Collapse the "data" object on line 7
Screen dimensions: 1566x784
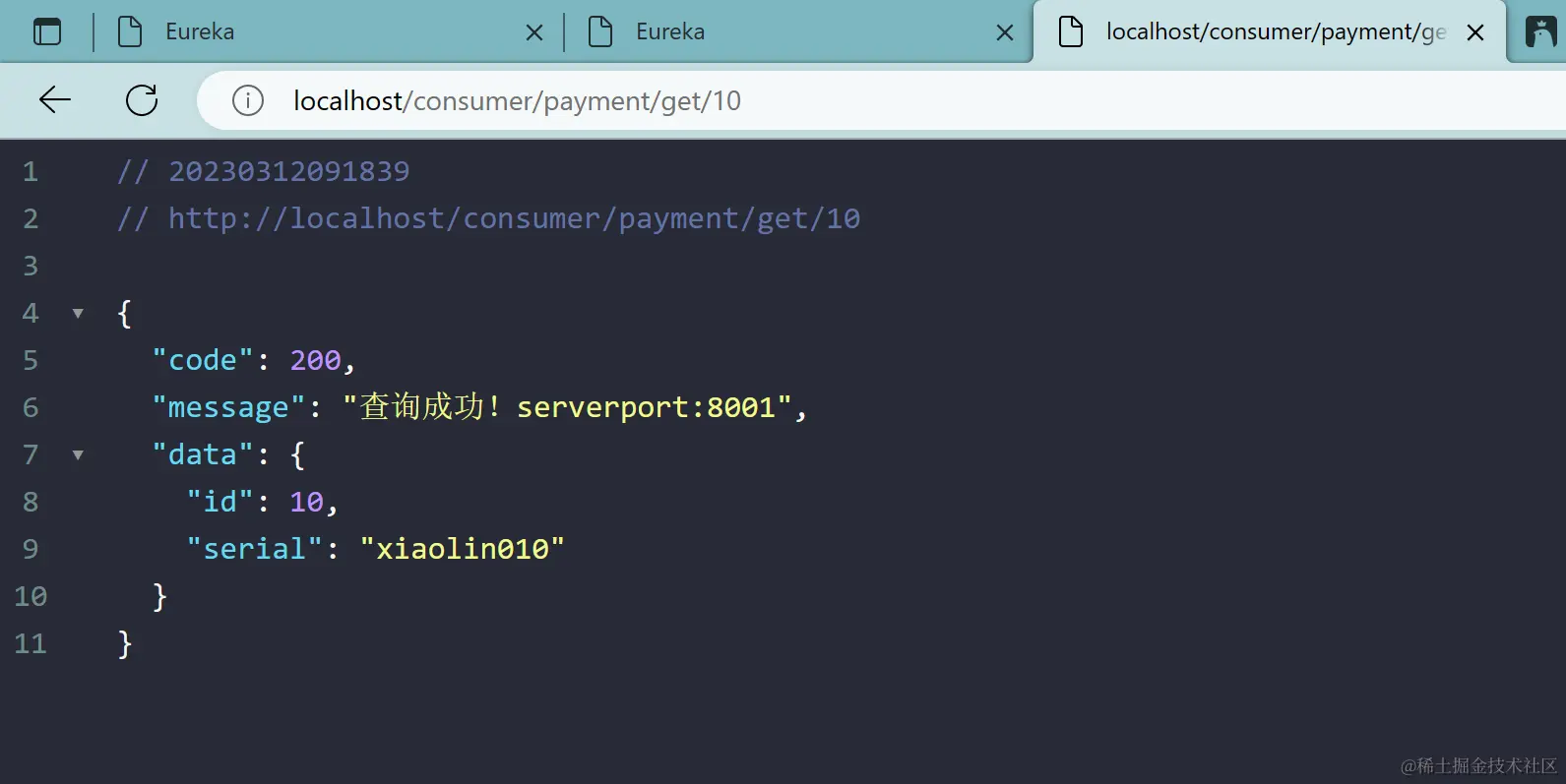78,455
